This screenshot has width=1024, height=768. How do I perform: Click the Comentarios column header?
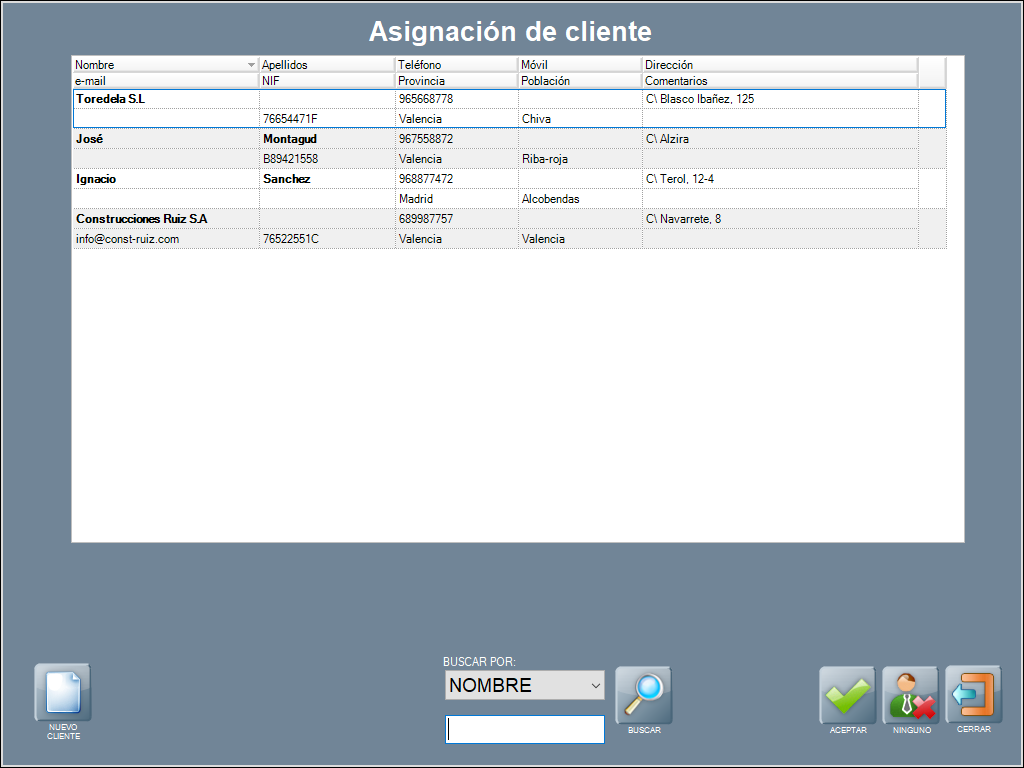tap(779, 81)
